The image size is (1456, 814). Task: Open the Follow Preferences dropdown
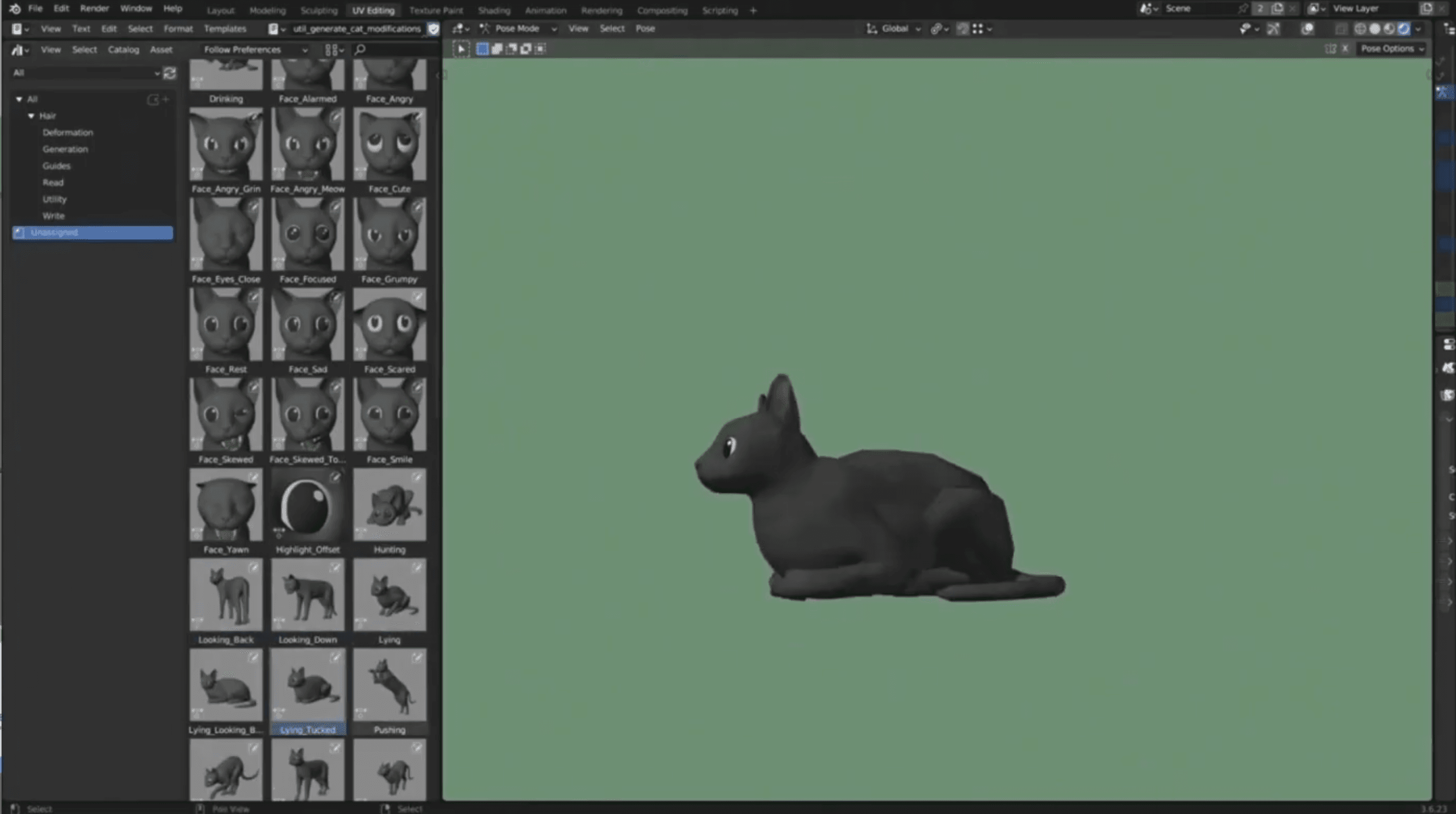[x=255, y=50]
